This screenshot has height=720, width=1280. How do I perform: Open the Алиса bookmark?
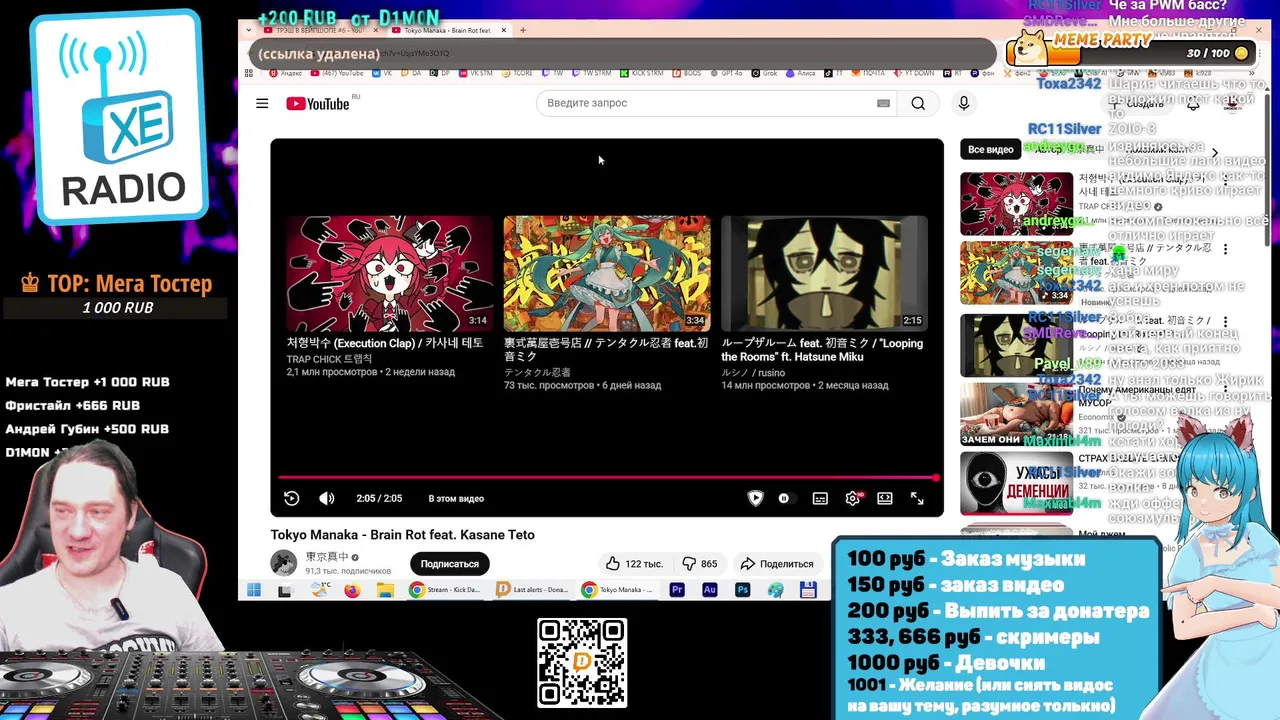pyautogui.click(x=800, y=73)
